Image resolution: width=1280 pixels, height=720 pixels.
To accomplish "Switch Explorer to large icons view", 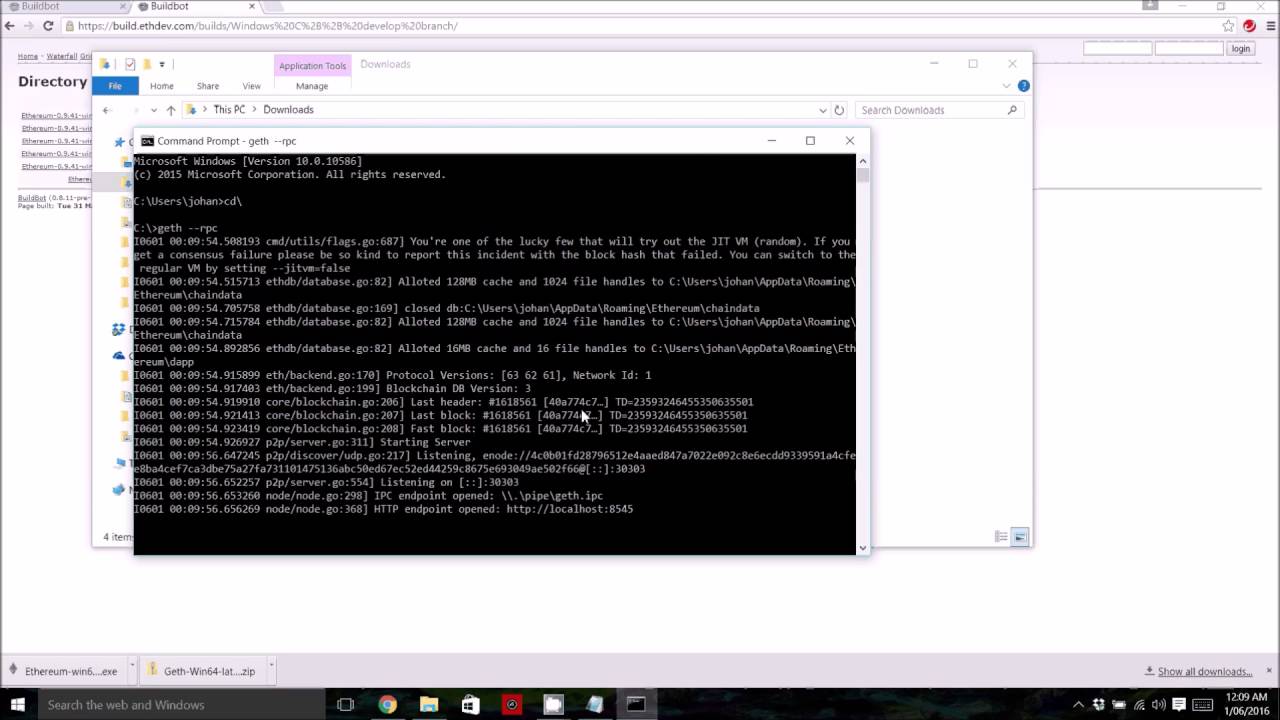I will click(x=1019, y=537).
